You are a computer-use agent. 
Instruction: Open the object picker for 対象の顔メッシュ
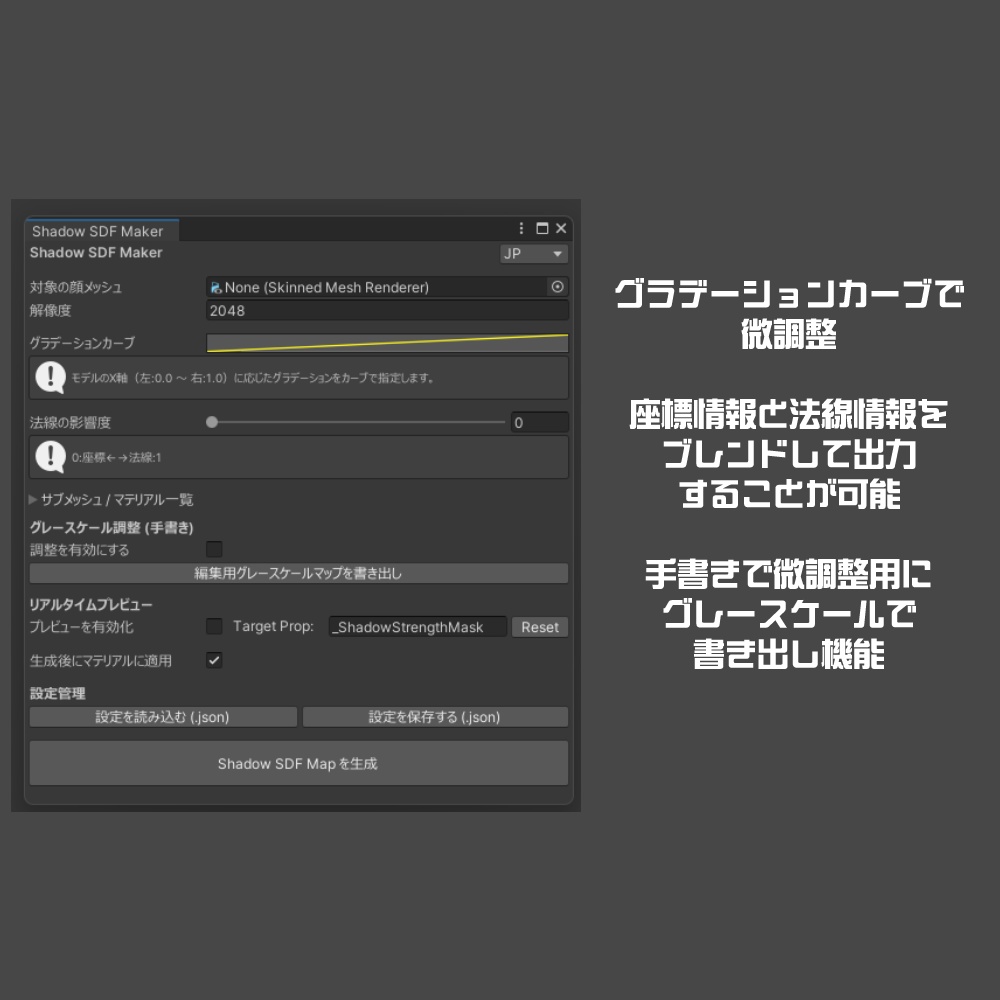pyautogui.click(x=558, y=286)
